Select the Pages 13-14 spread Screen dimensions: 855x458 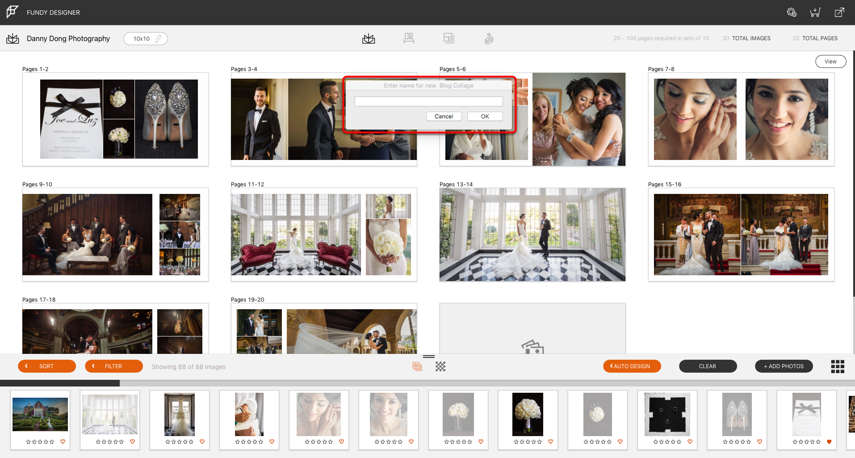pos(533,234)
